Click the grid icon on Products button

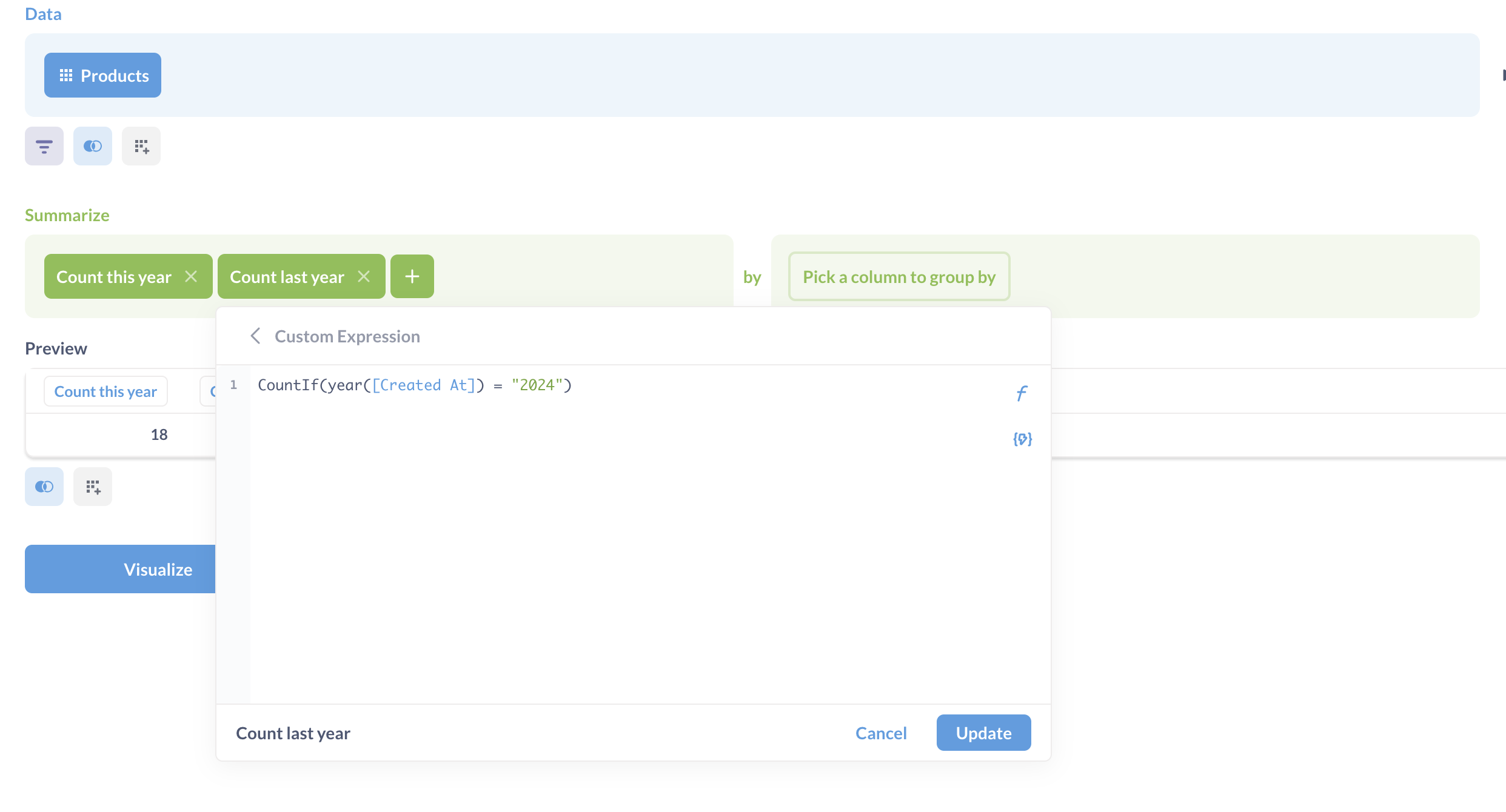tap(65, 76)
